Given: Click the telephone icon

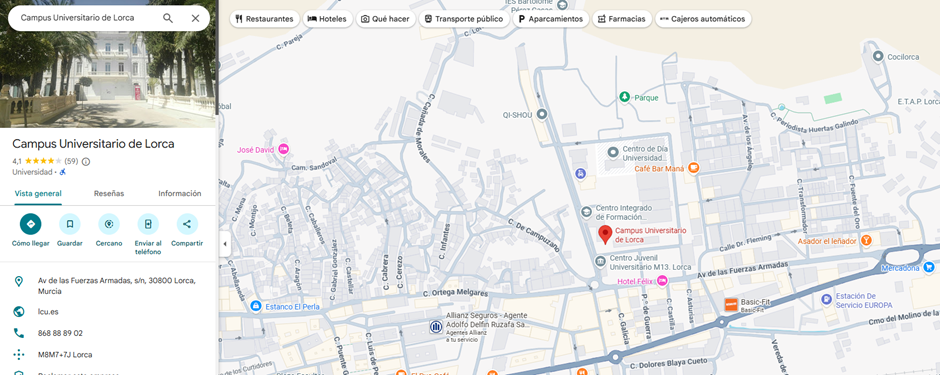Looking at the screenshot, I should [19, 333].
